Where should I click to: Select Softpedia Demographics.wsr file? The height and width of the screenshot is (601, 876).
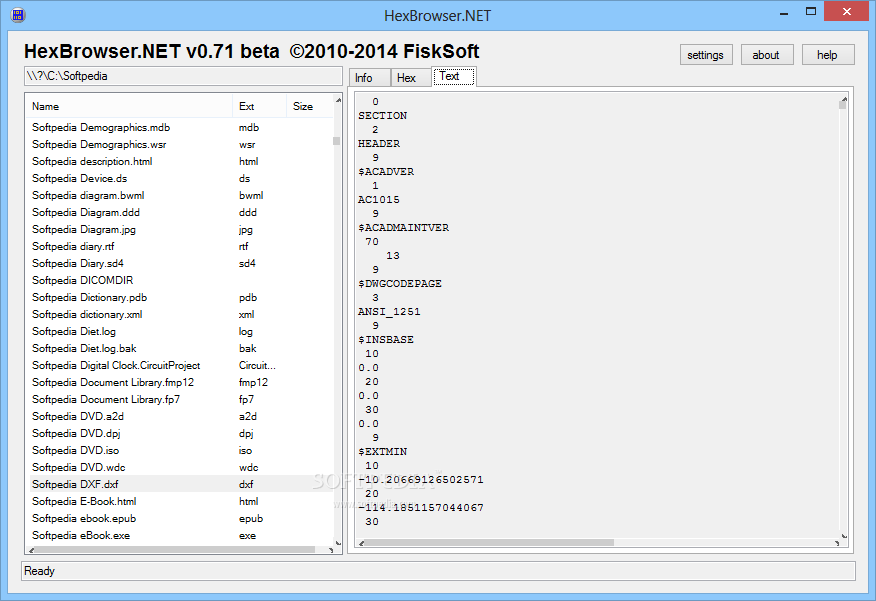[180, 145]
